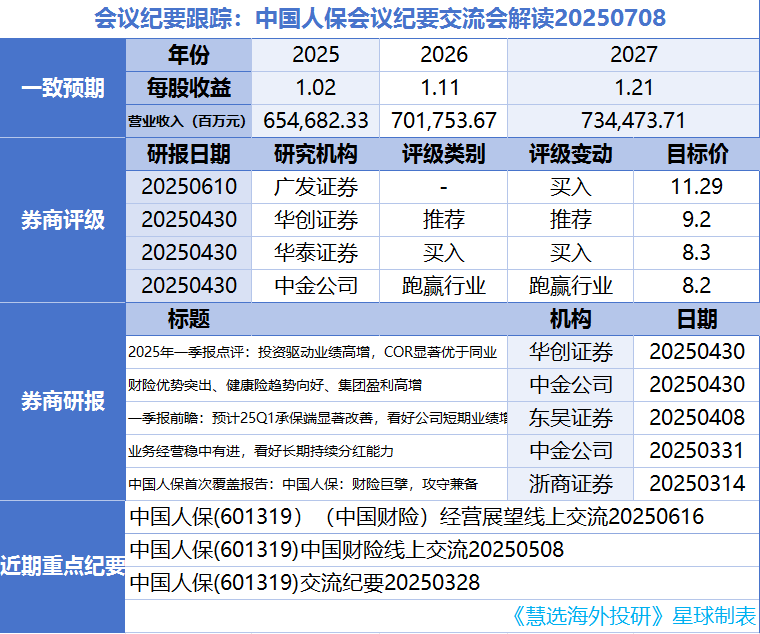
Task: Click the 评级类别 column header
Action: point(443,154)
